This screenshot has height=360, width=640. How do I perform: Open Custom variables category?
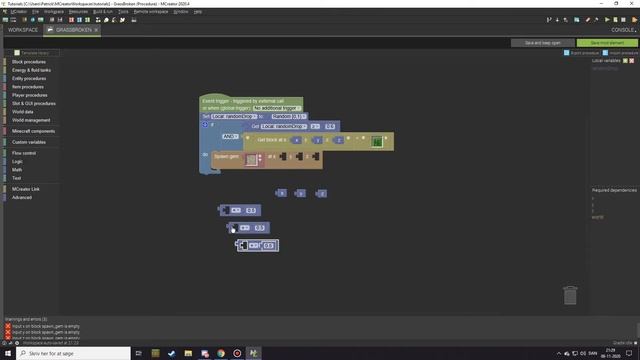(x=29, y=142)
